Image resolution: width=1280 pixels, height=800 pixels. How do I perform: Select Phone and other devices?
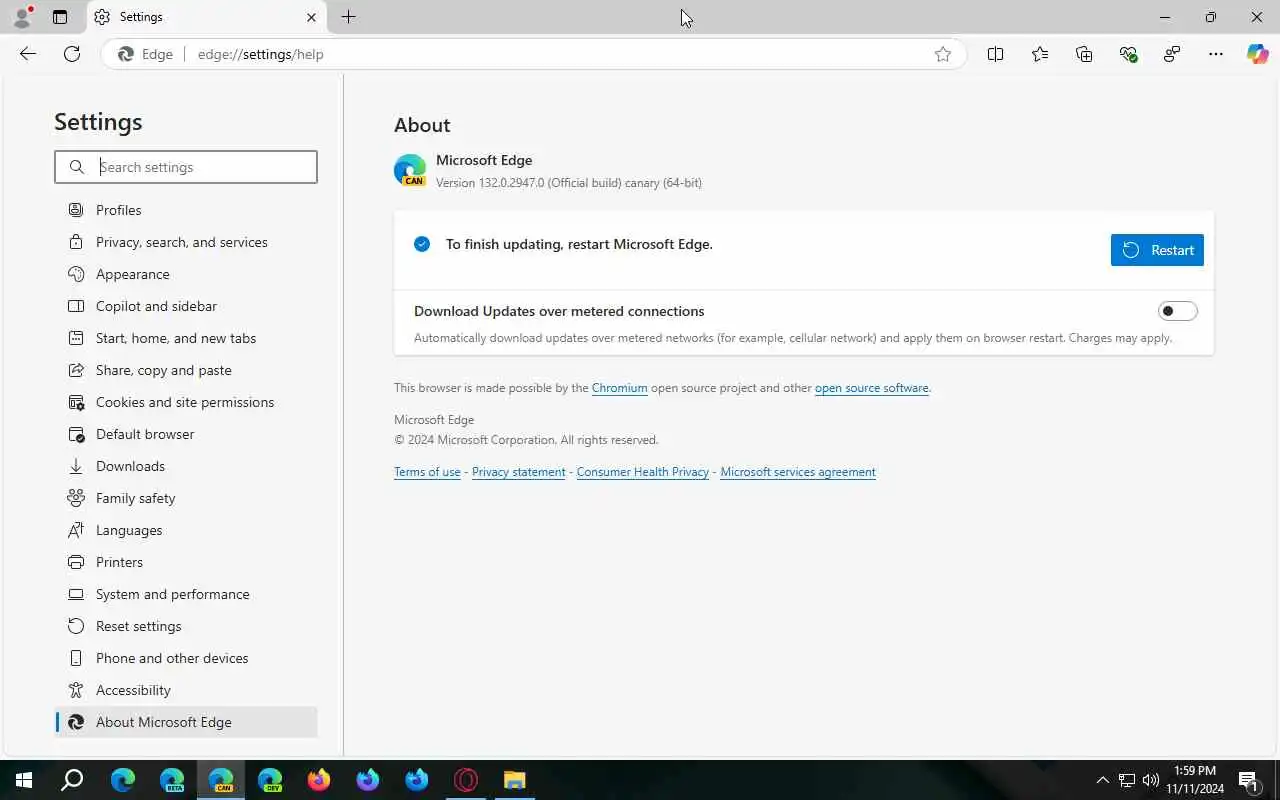(186, 658)
